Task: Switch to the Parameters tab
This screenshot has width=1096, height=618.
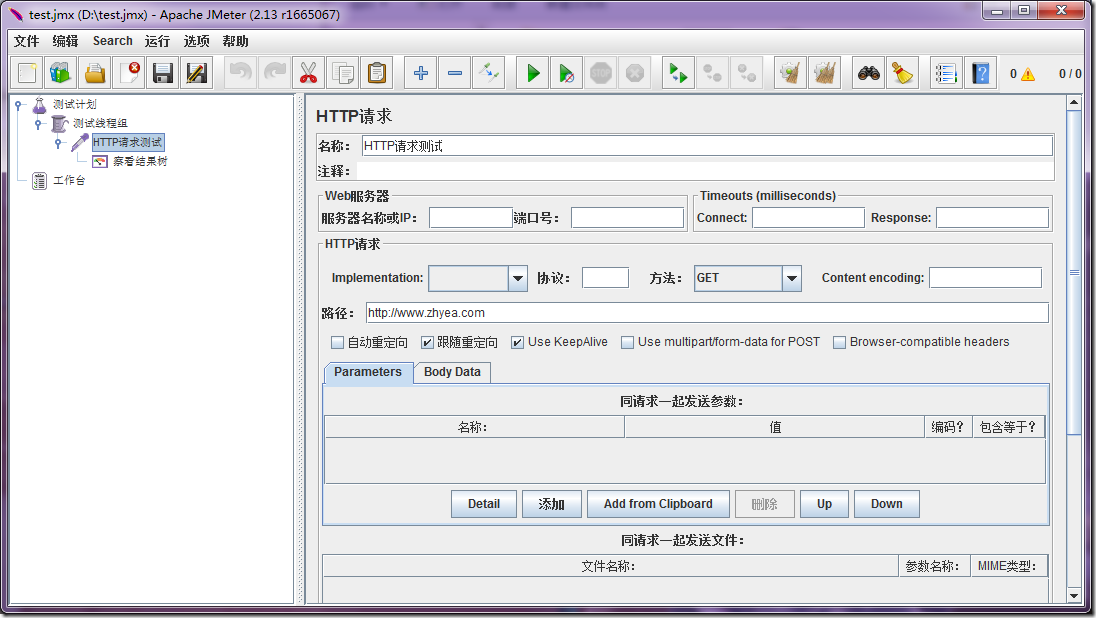Action: tap(368, 372)
